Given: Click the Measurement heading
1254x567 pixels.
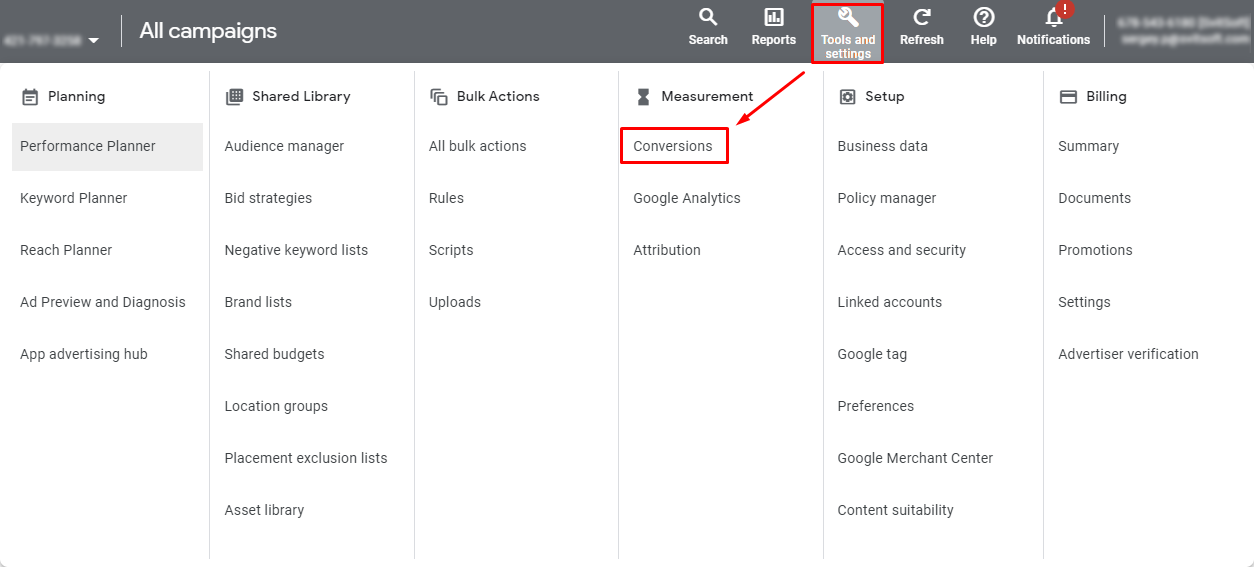Looking at the screenshot, I should 707,97.
